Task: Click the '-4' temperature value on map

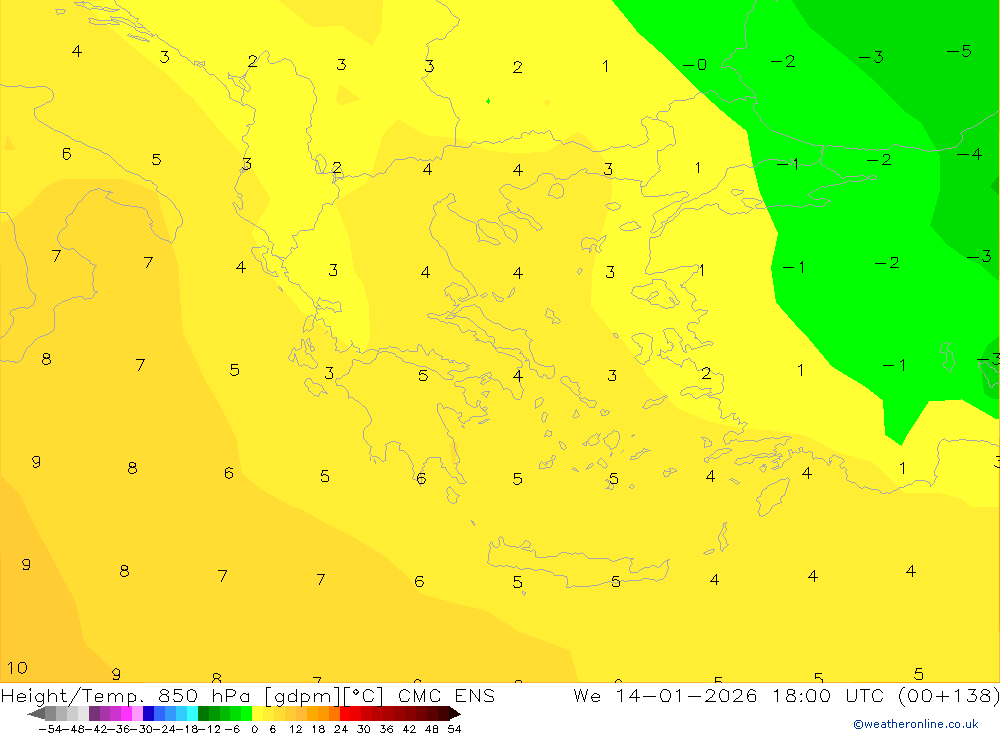Action: 969,154
